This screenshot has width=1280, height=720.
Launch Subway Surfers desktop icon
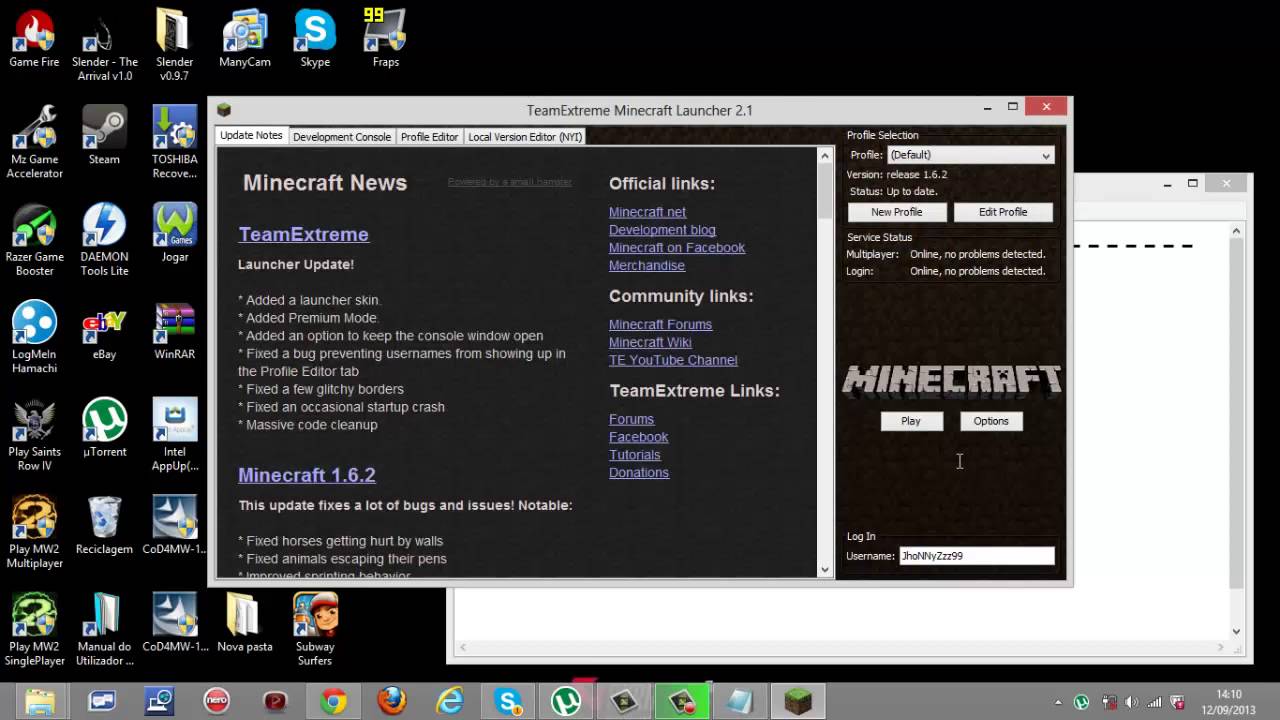(315, 628)
